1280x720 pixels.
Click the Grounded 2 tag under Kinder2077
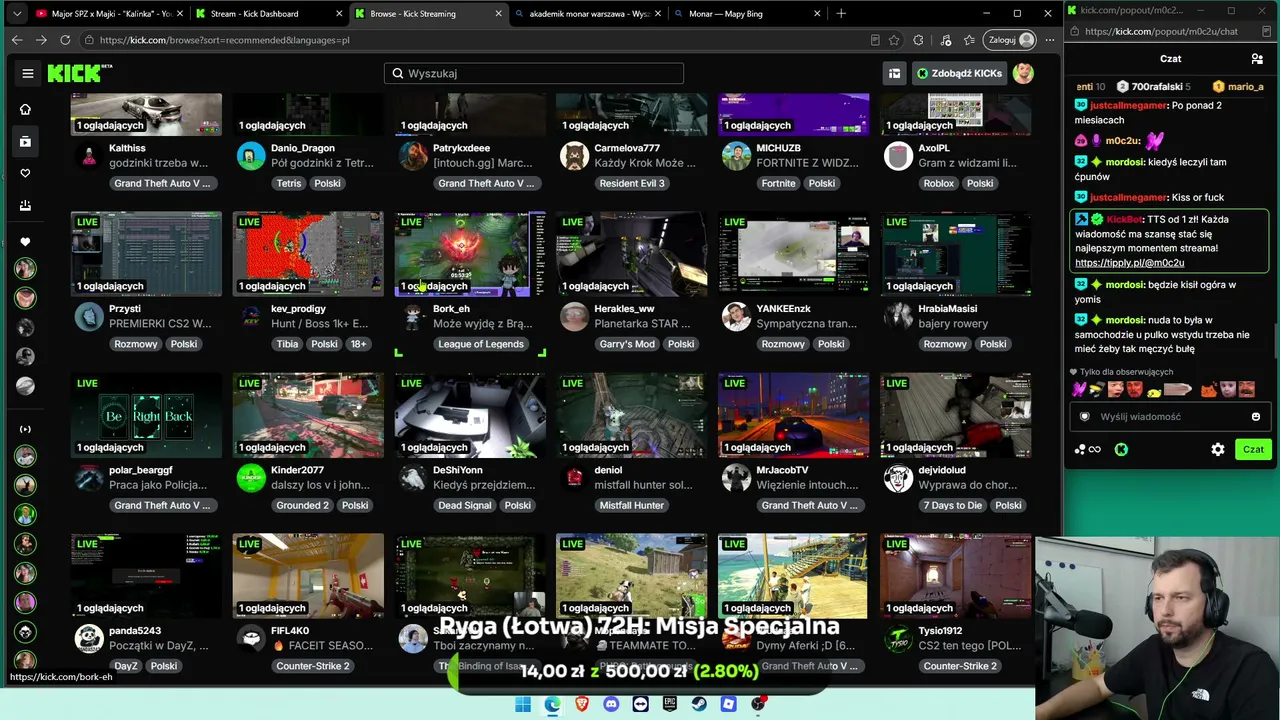[x=302, y=505]
